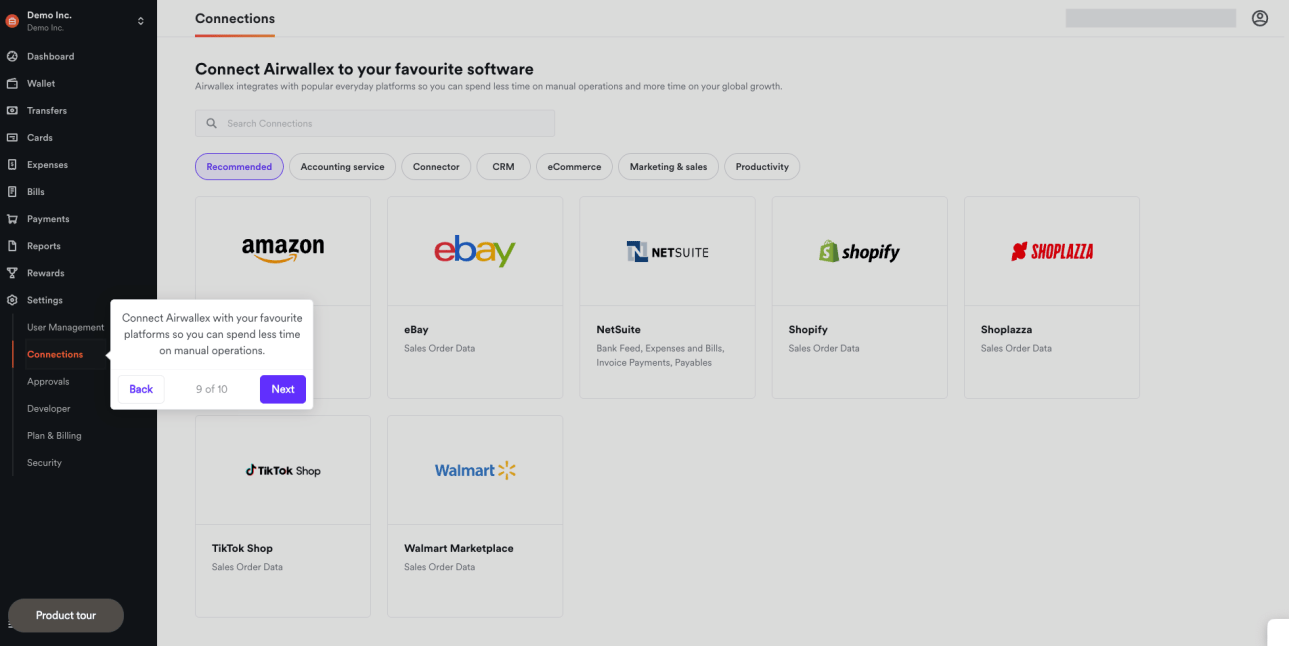The image size is (1289, 646).
Task: Select the Transfers sidebar icon
Action: pos(12,110)
